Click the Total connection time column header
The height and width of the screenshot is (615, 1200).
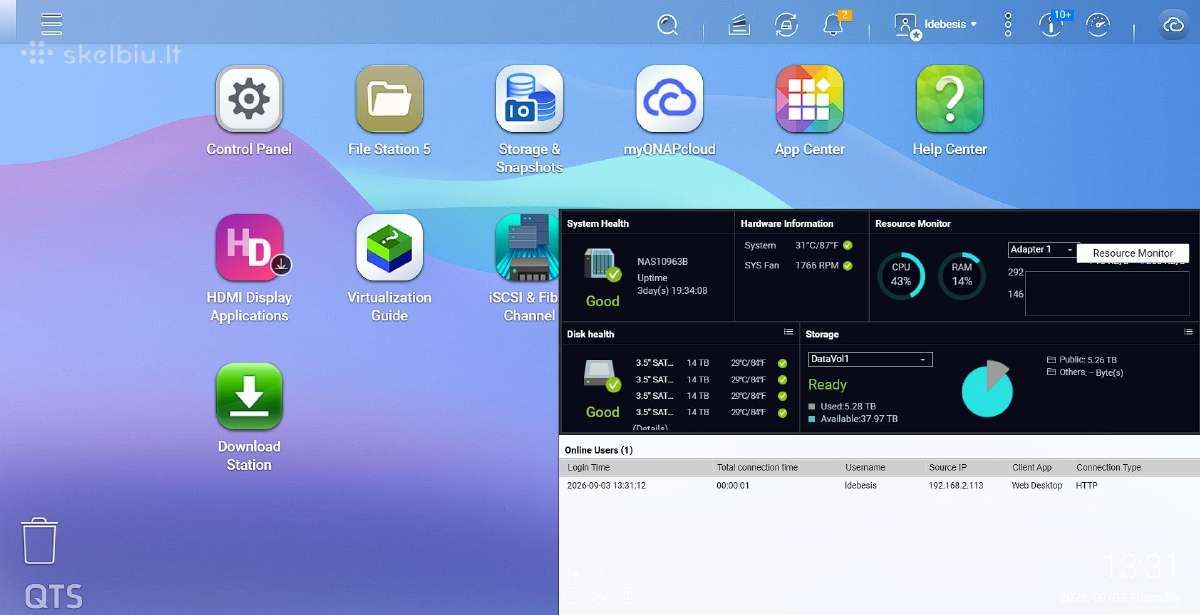tap(757, 467)
